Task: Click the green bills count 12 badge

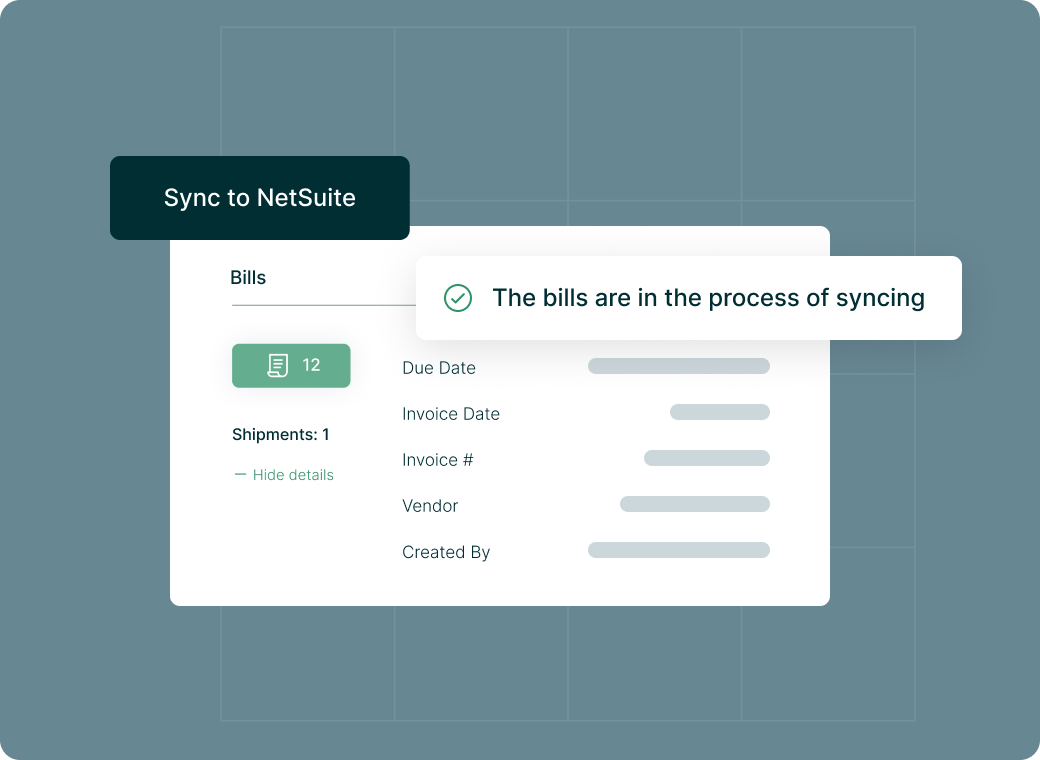Action: point(291,365)
